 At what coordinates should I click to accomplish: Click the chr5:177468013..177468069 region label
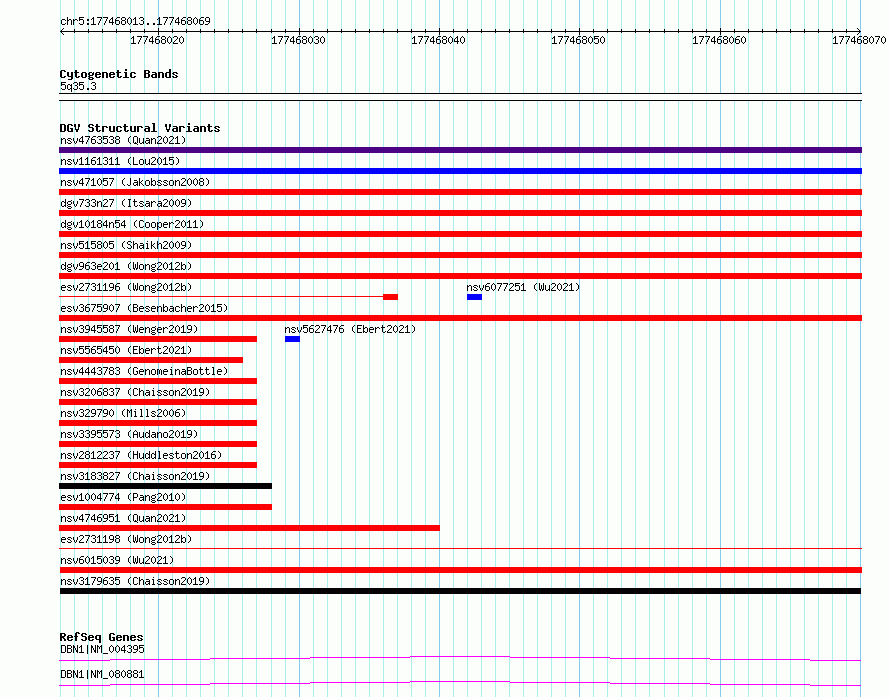pos(135,21)
